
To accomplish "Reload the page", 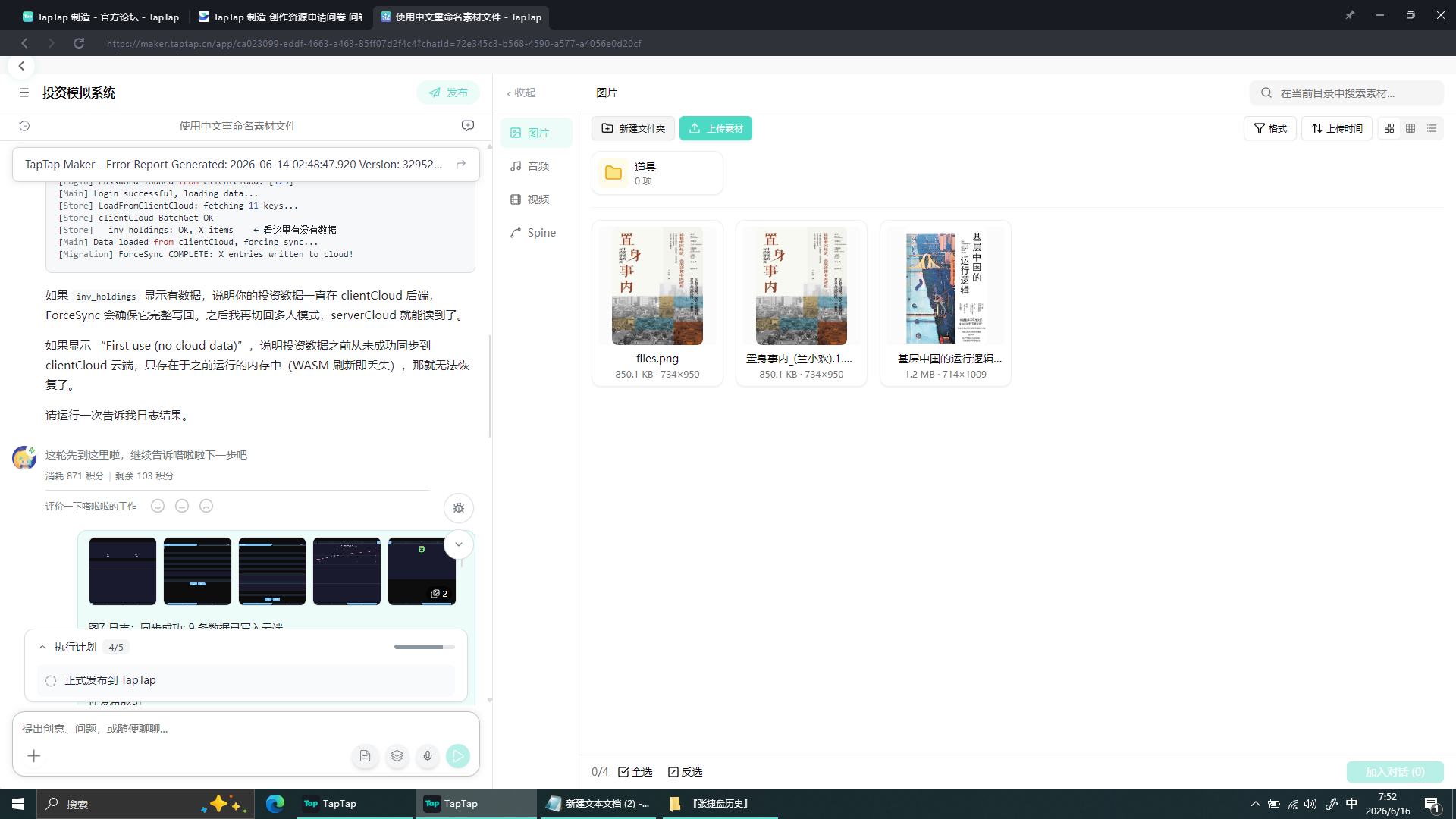I will tap(79, 43).
